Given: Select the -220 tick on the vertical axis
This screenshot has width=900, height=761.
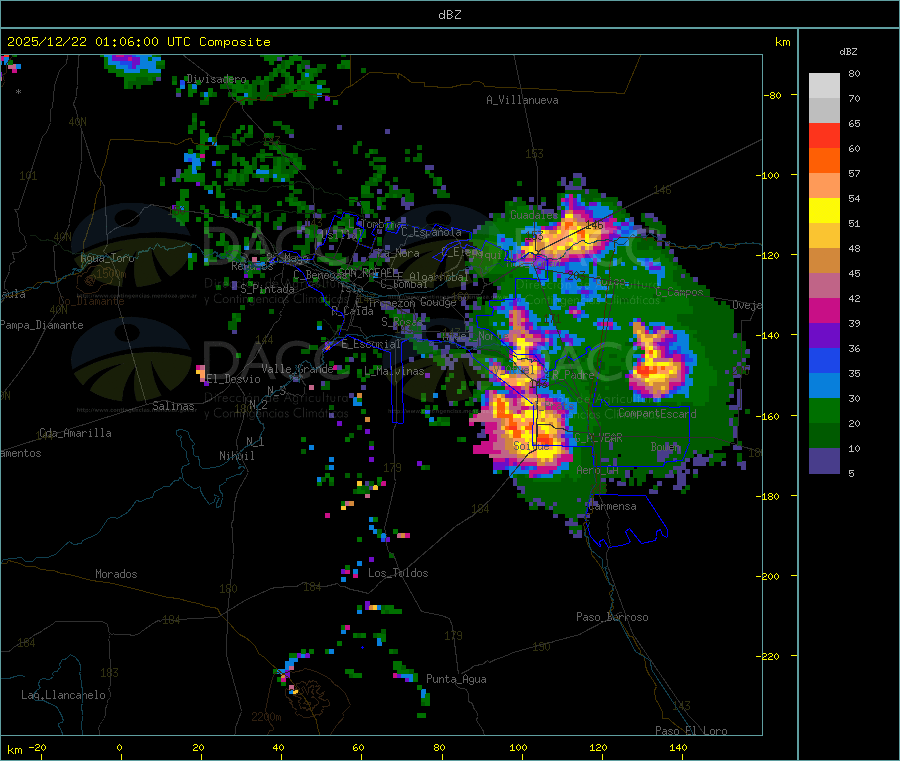Looking at the screenshot, I should pyautogui.click(x=767, y=657).
